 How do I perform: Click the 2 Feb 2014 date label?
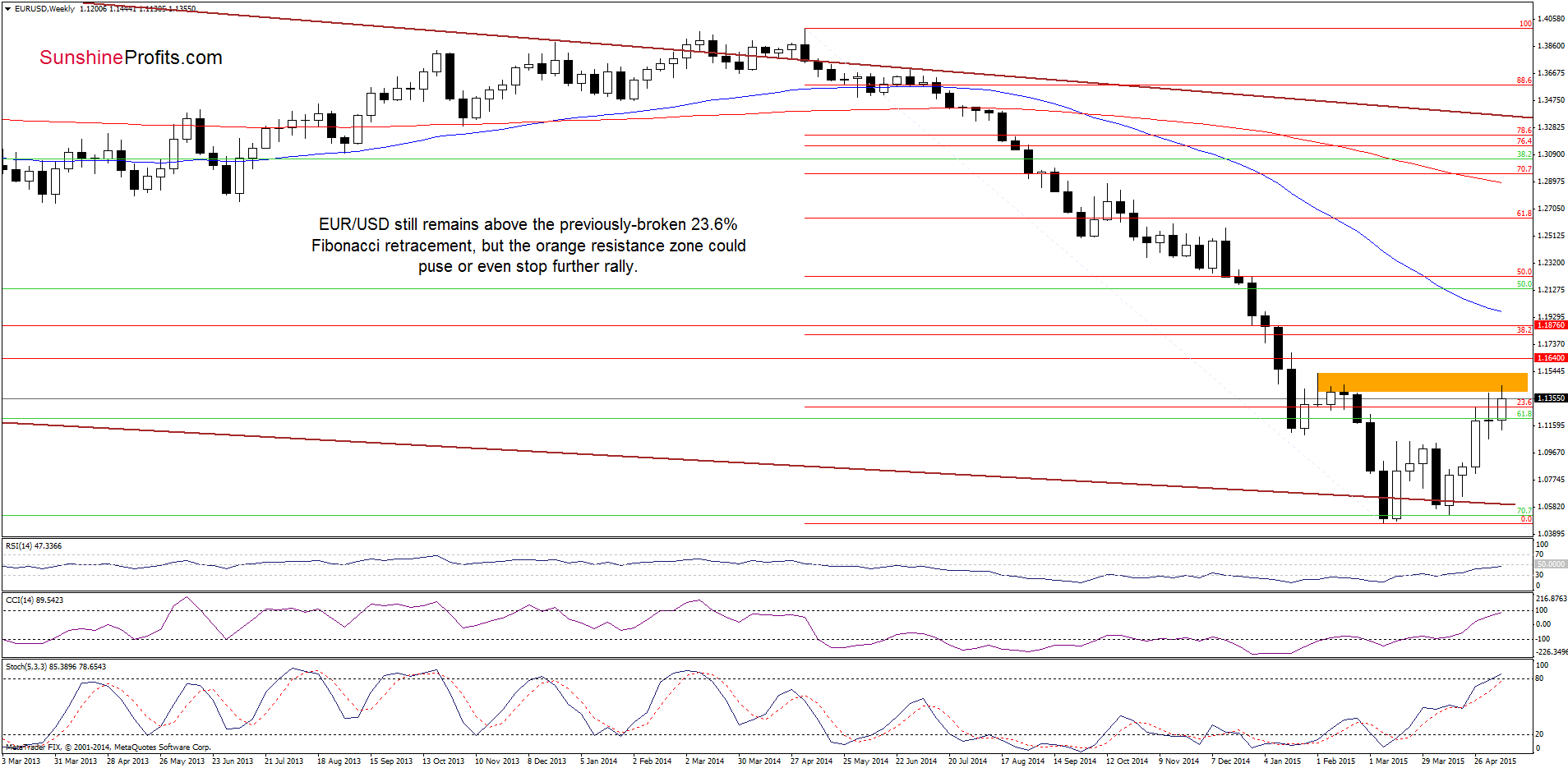[x=652, y=761]
